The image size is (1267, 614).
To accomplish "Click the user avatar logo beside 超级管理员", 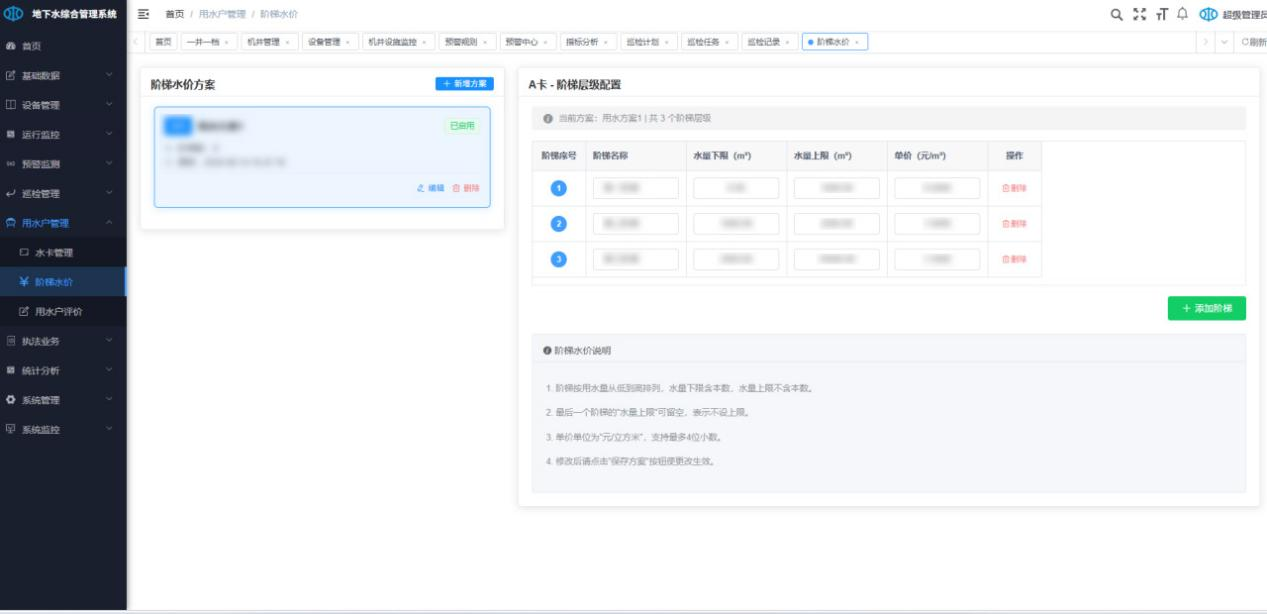I will tap(1208, 14).
